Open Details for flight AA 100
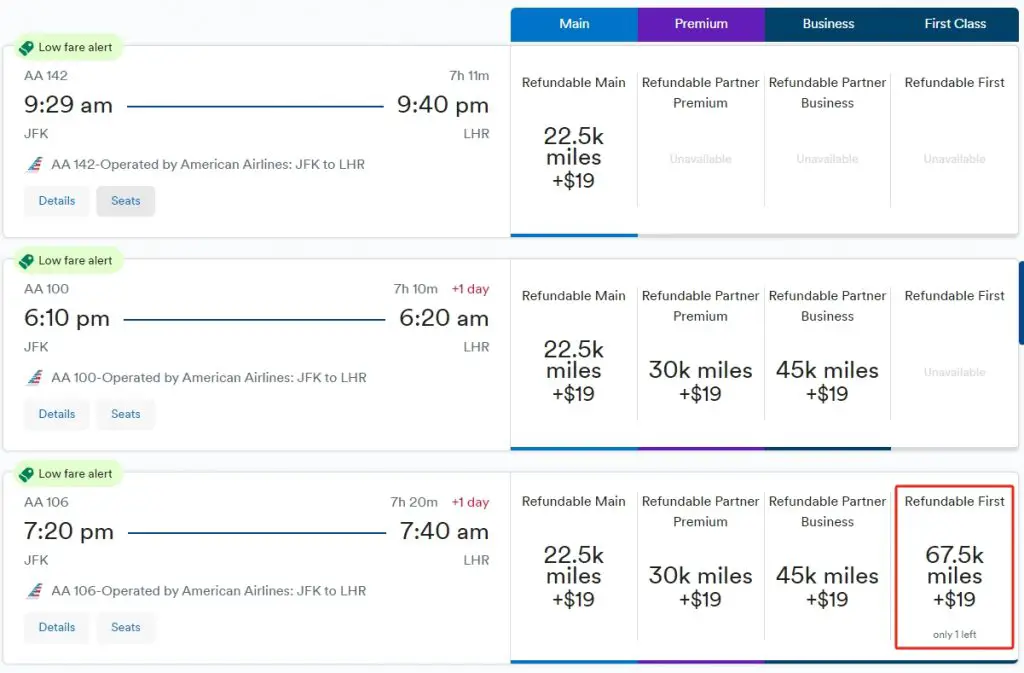This screenshot has height=673, width=1024. pyautogui.click(x=56, y=414)
